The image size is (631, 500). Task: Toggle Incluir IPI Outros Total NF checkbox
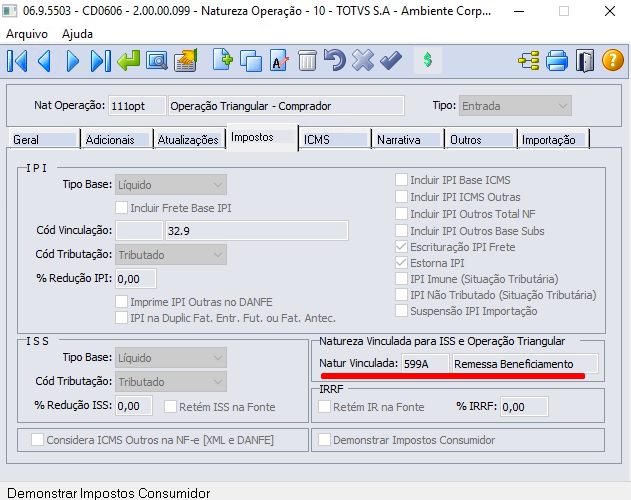click(x=401, y=213)
